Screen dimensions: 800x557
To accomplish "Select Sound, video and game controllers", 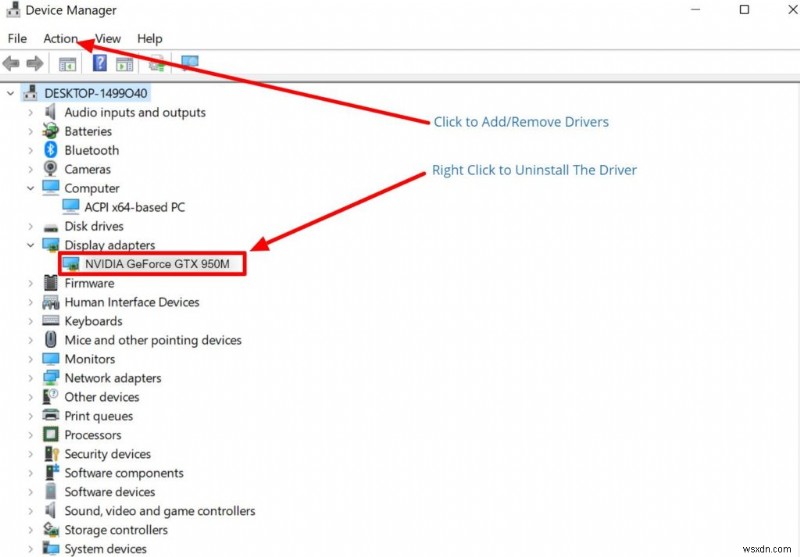I will pyautogui.click(x=160, y=511).
